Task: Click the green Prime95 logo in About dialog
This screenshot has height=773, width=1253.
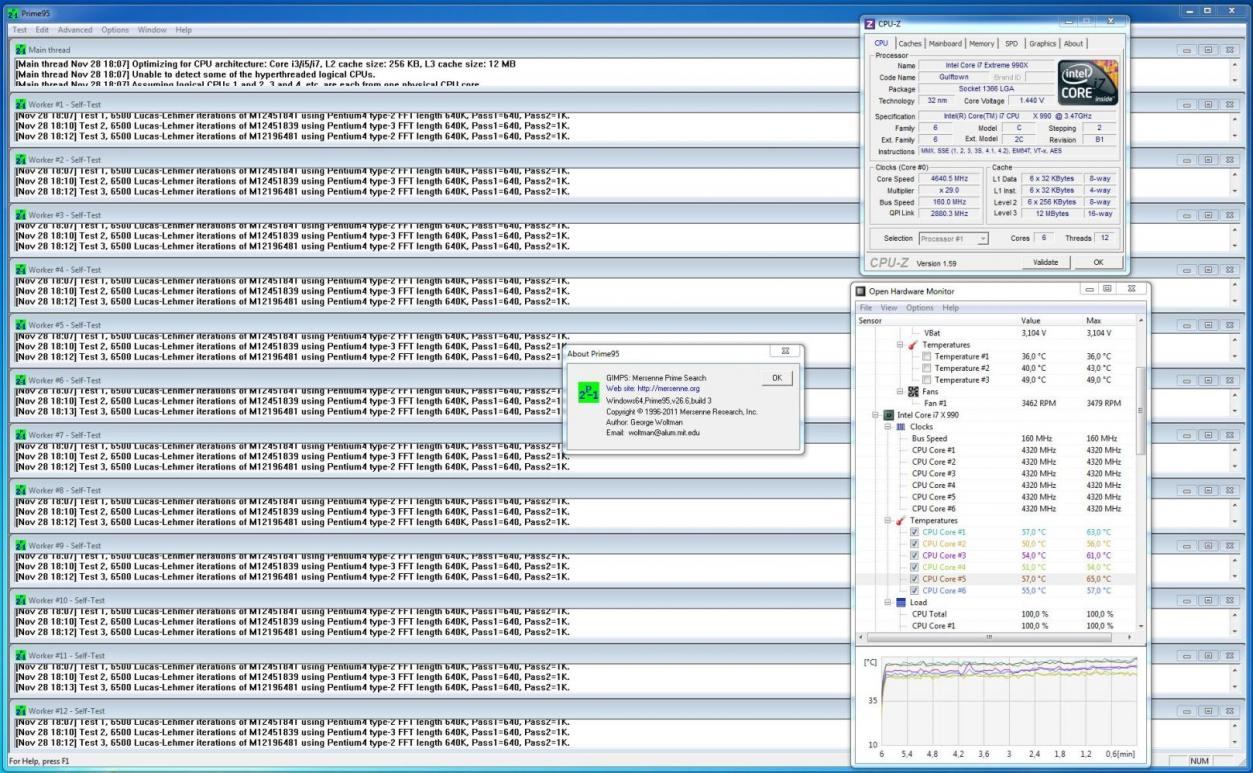Action: click(x=589, y=393)
